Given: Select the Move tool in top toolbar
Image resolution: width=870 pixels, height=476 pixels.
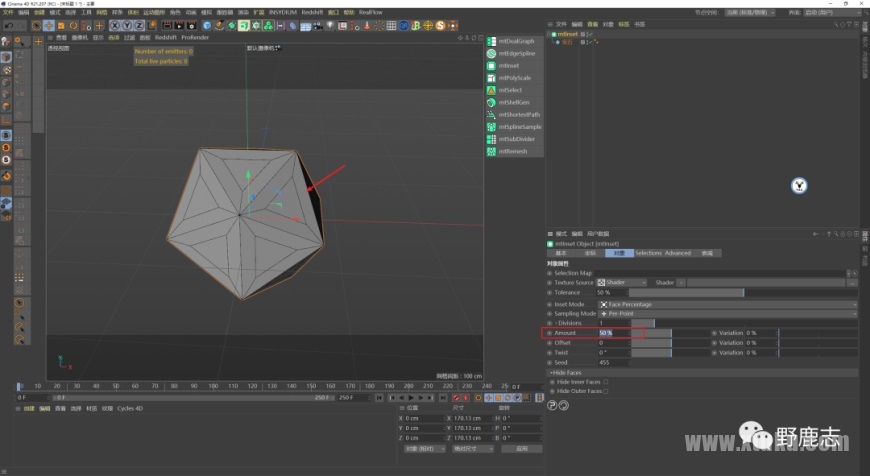Looking at the screenshot, I should point(49,26).
